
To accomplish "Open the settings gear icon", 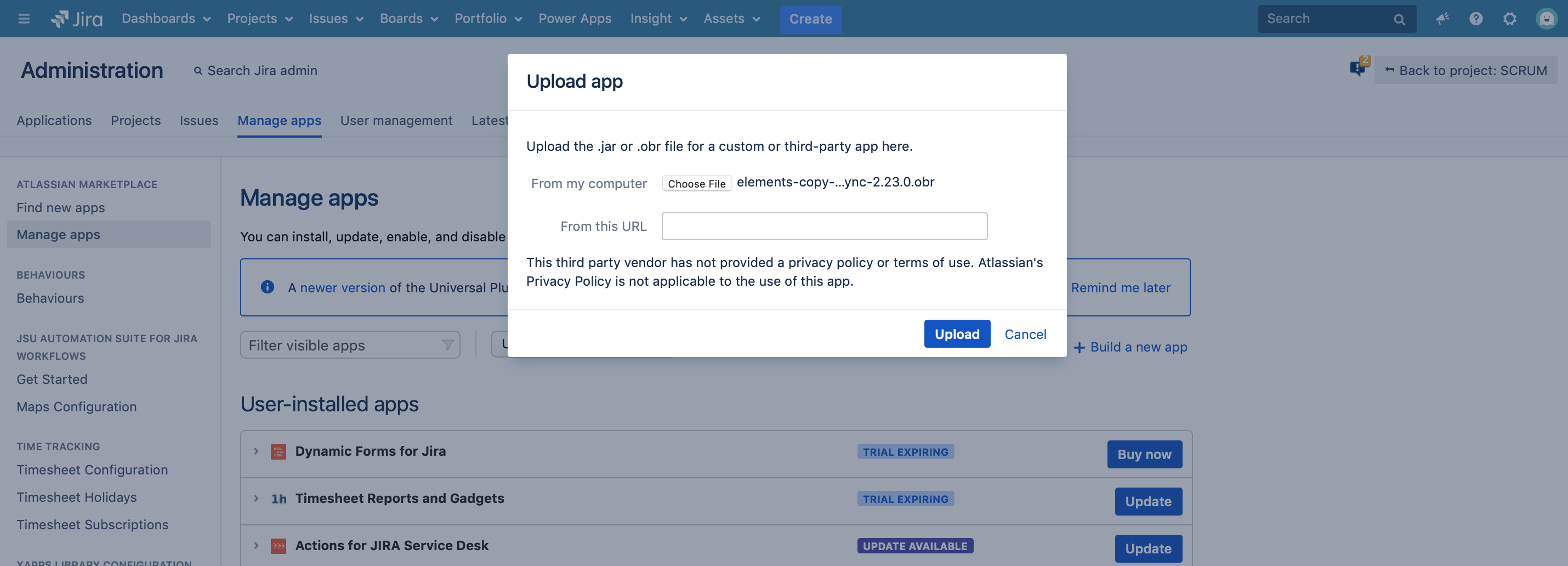I will click(x=1509, y=19).
